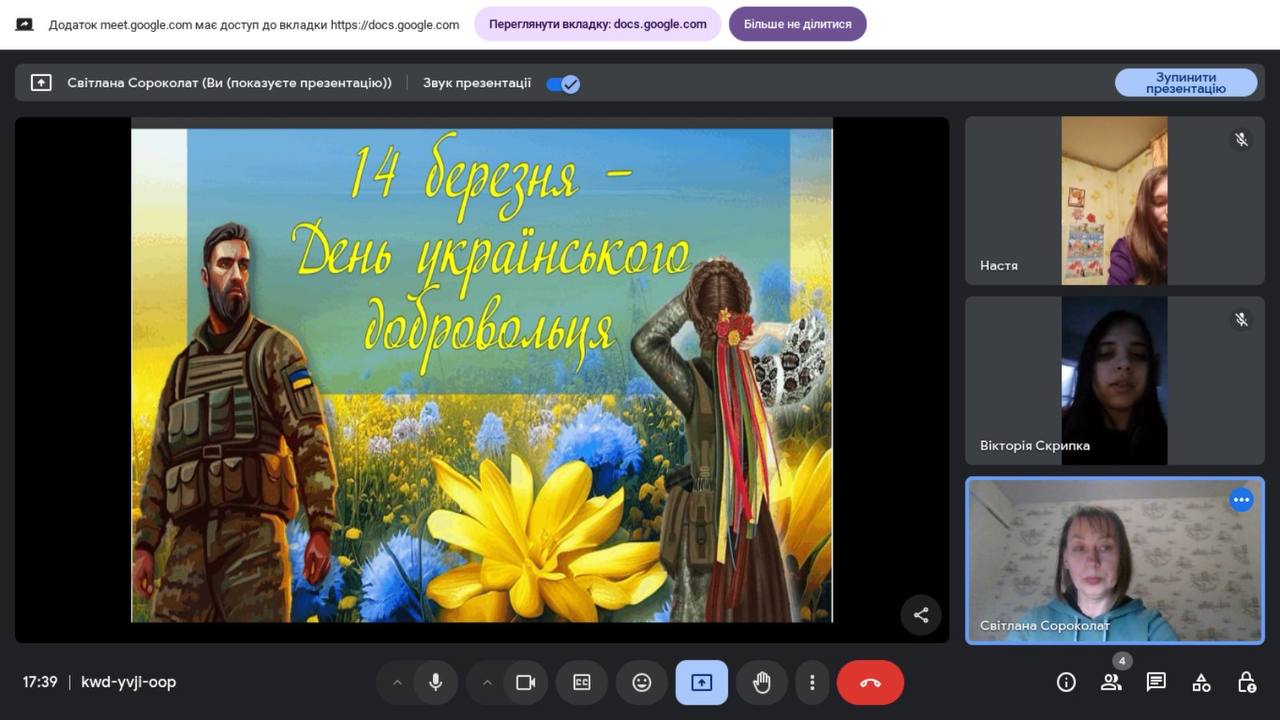This screenshot has height=720, width=1280.
Task: Expand video settings chevron beside camera
Action: click(487, 682)
